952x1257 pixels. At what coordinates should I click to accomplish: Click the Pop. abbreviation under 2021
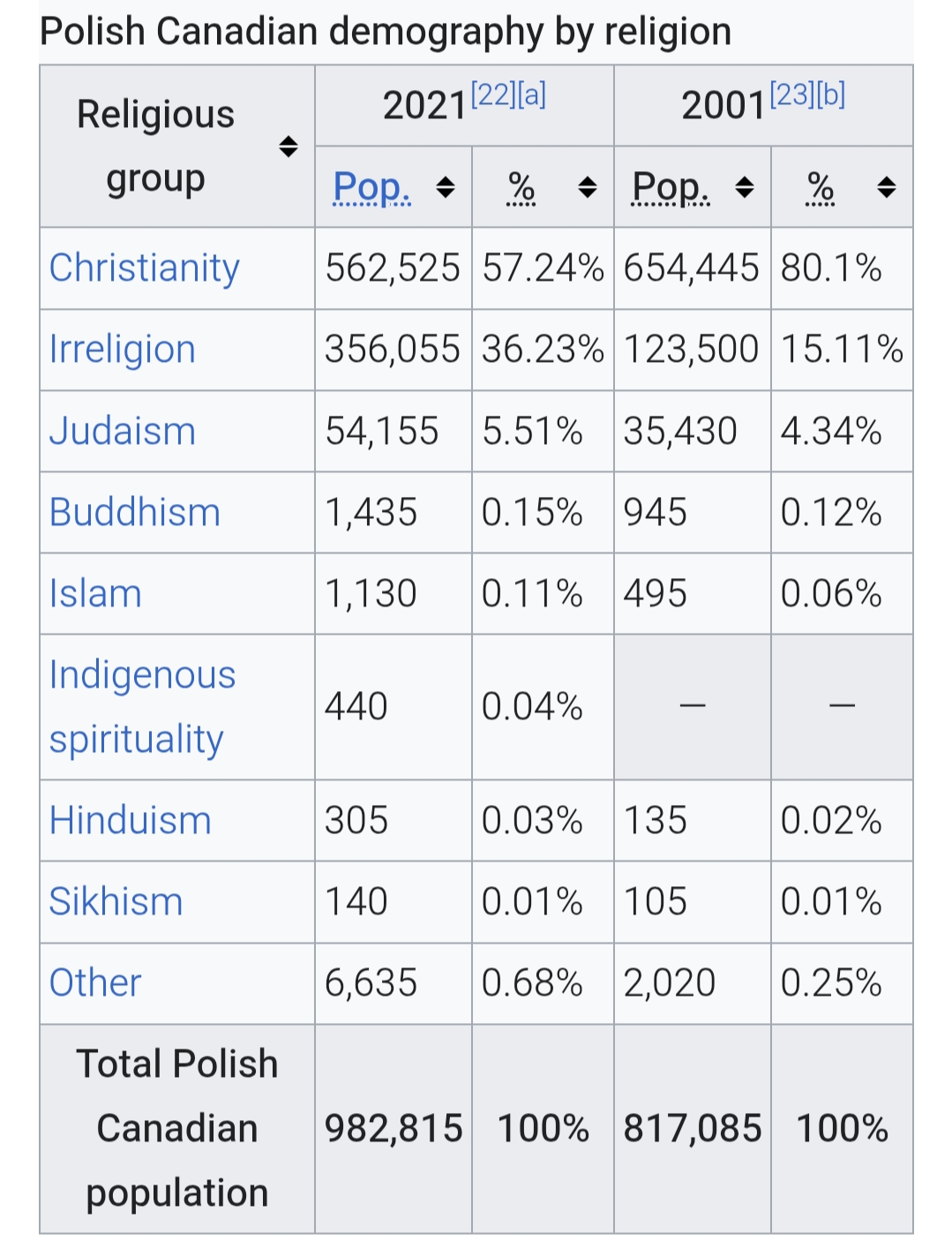pos(371,187)
